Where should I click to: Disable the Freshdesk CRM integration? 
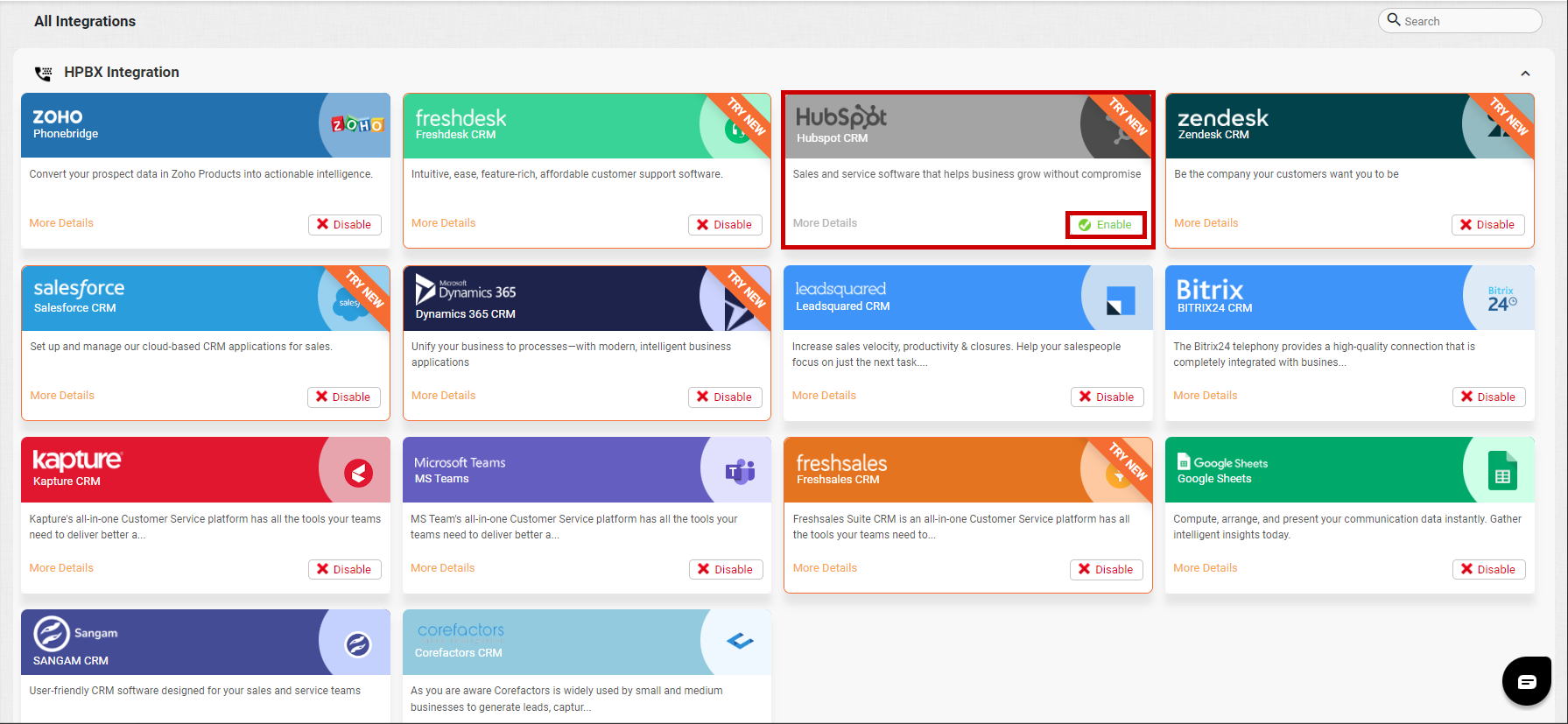[x=725, y=224]
